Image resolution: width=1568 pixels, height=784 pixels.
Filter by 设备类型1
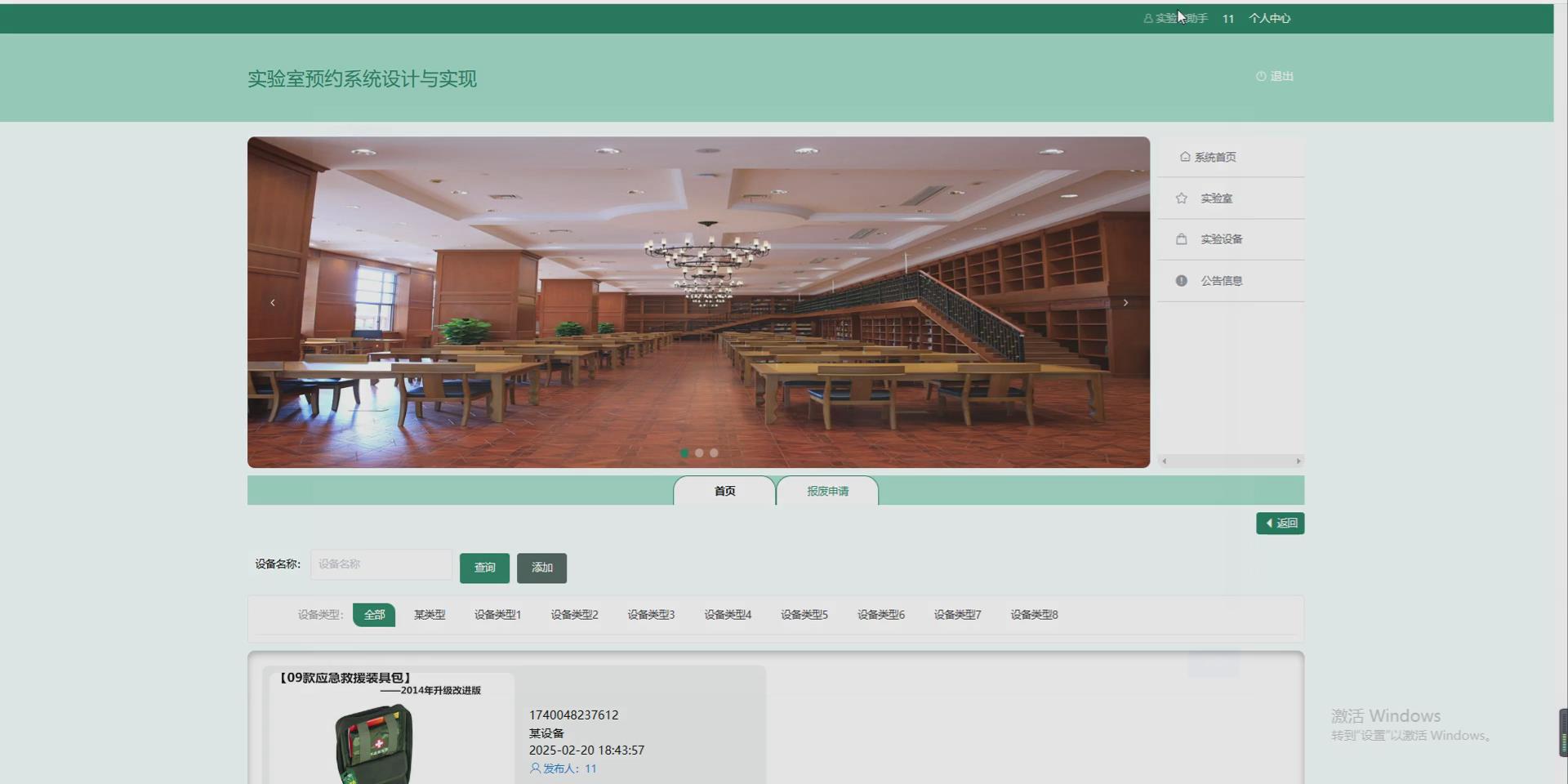497,615
